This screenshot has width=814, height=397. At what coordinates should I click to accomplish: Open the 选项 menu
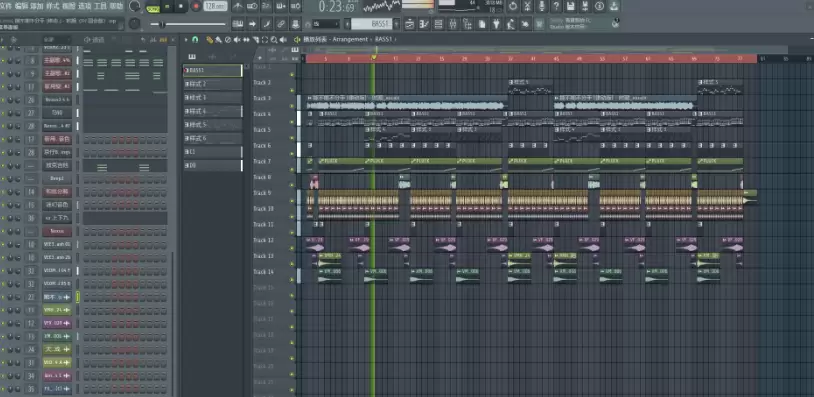84,6
